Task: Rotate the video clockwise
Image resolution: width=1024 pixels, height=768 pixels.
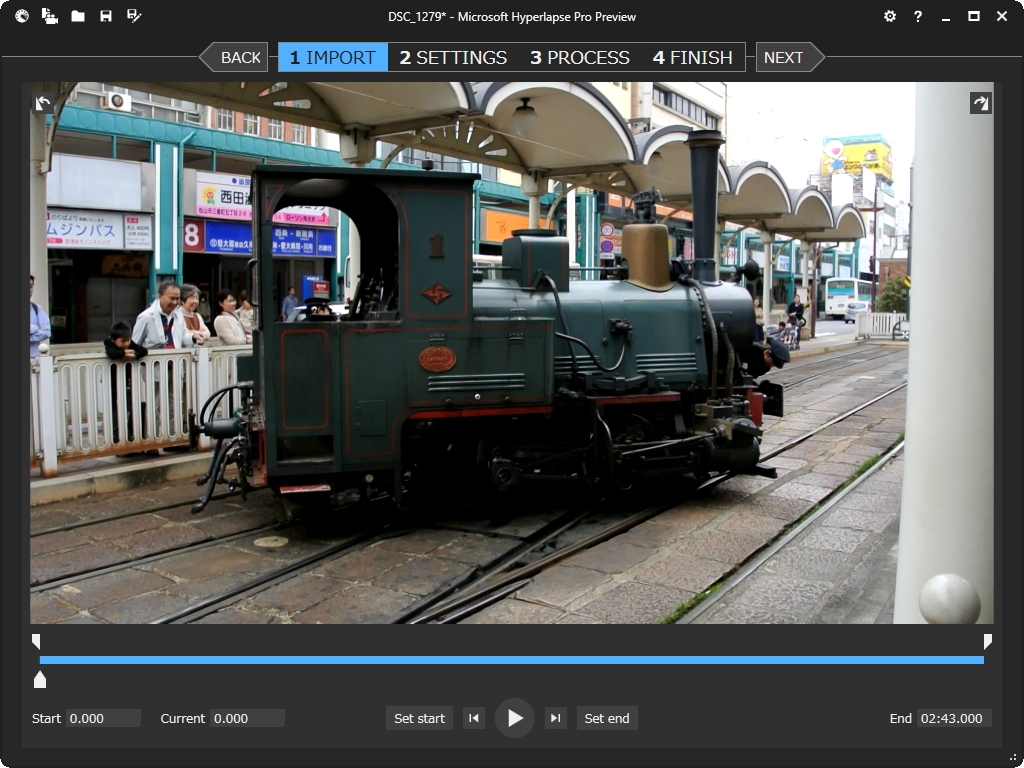Action: (981, 101)
